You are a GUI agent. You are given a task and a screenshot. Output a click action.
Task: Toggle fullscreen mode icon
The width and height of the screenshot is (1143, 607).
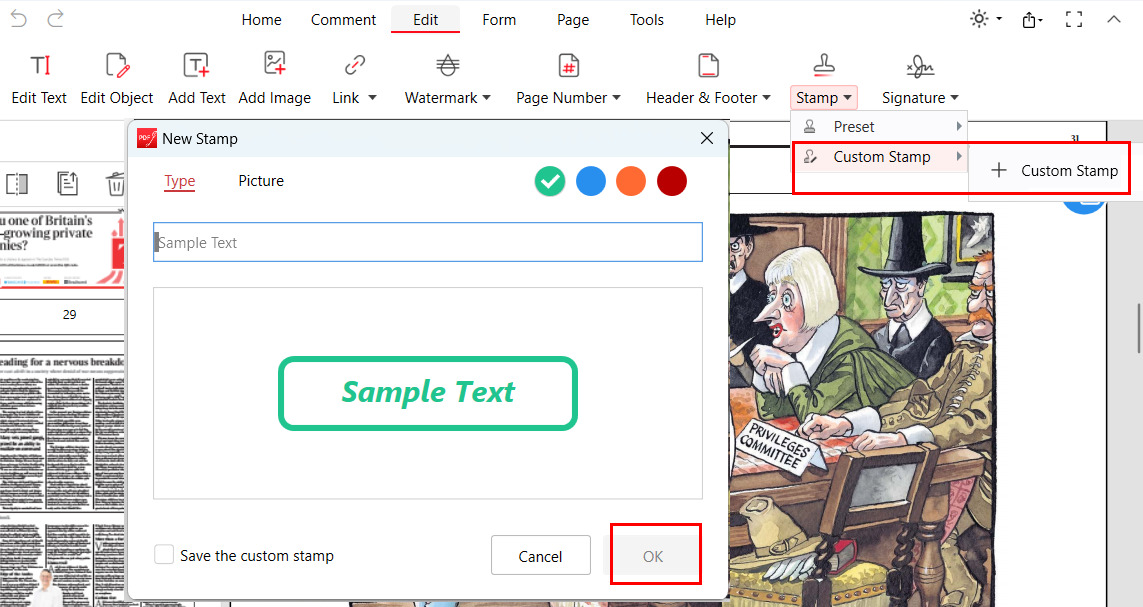coord(1074,19)
